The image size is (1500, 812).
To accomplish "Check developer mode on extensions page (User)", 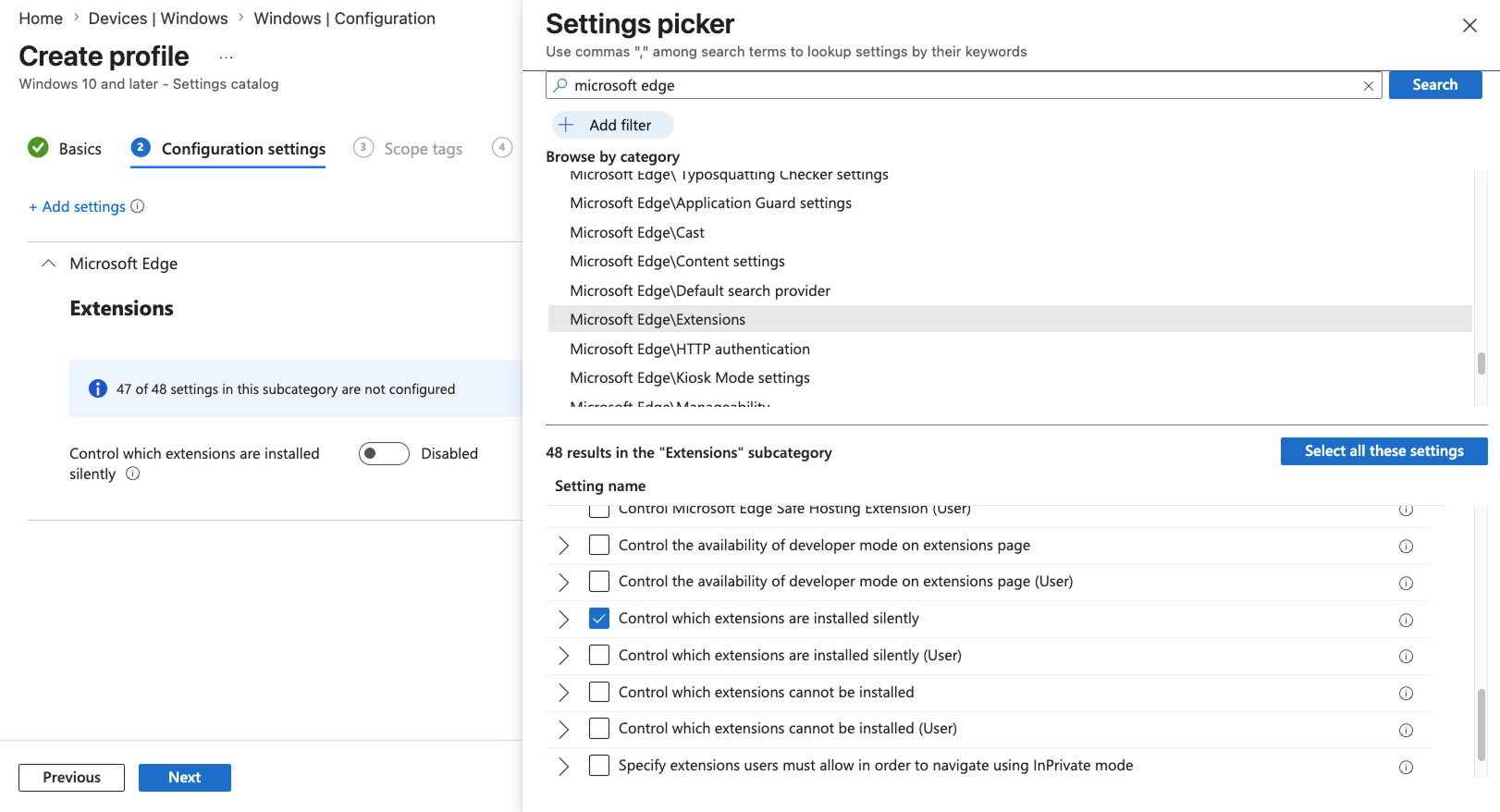I will coord(599,582).
